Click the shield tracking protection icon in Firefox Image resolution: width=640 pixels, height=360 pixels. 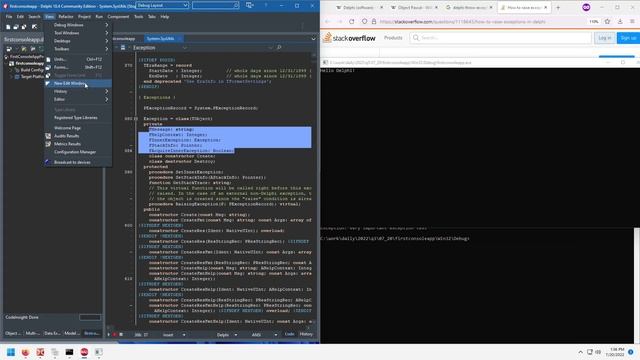coord(364,21)
